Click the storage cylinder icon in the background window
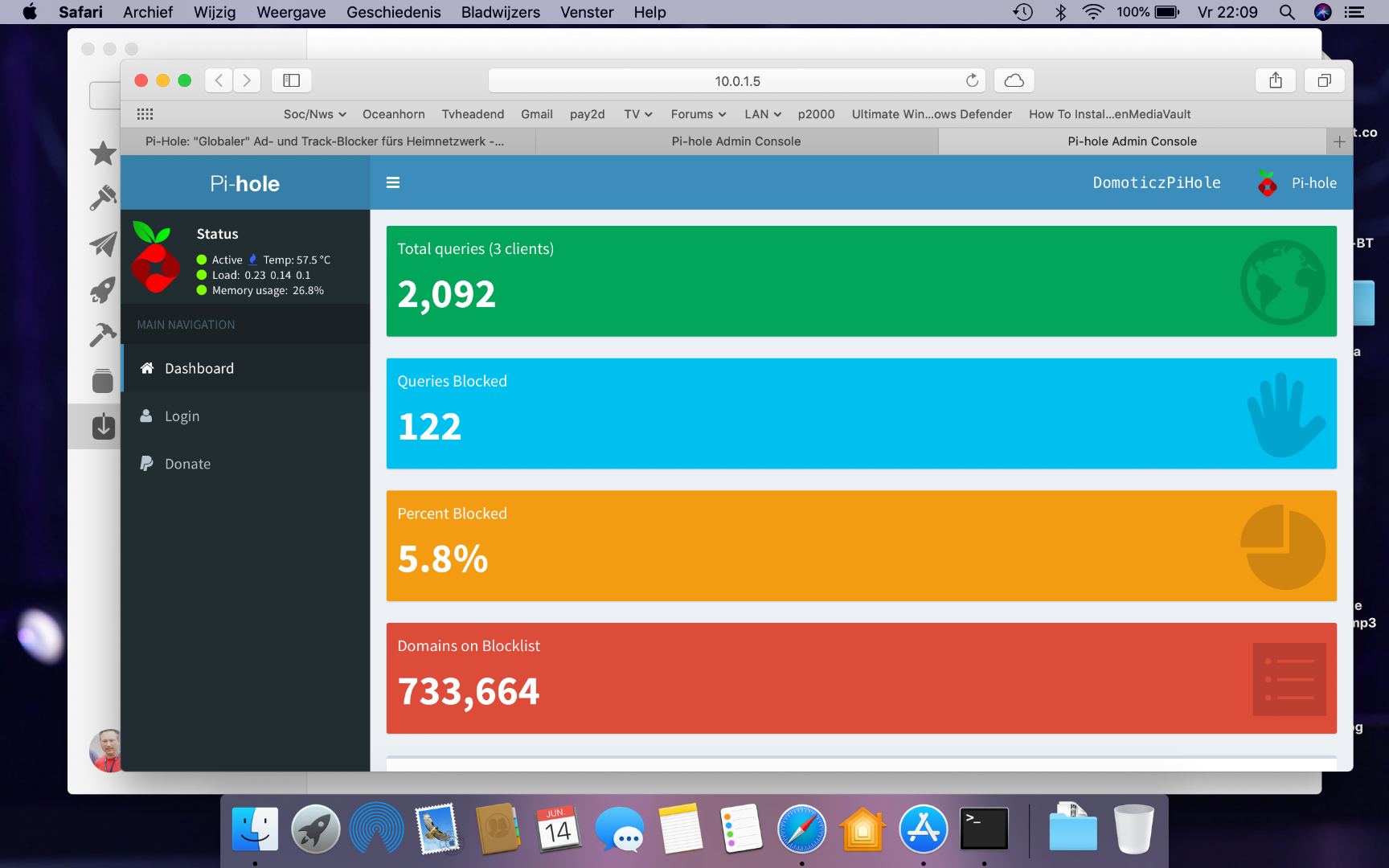Image resolution: width=1389 pixels, height=868 pixels. coord(103,380)
